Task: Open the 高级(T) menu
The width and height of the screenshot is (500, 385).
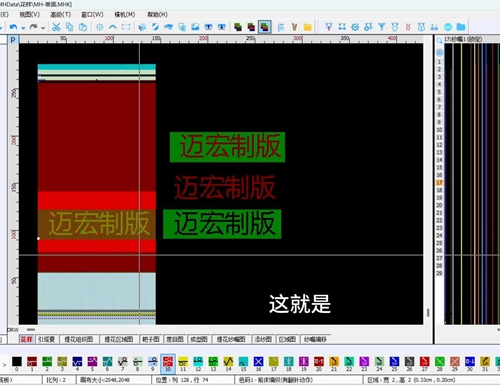Action: pos(61,15)
